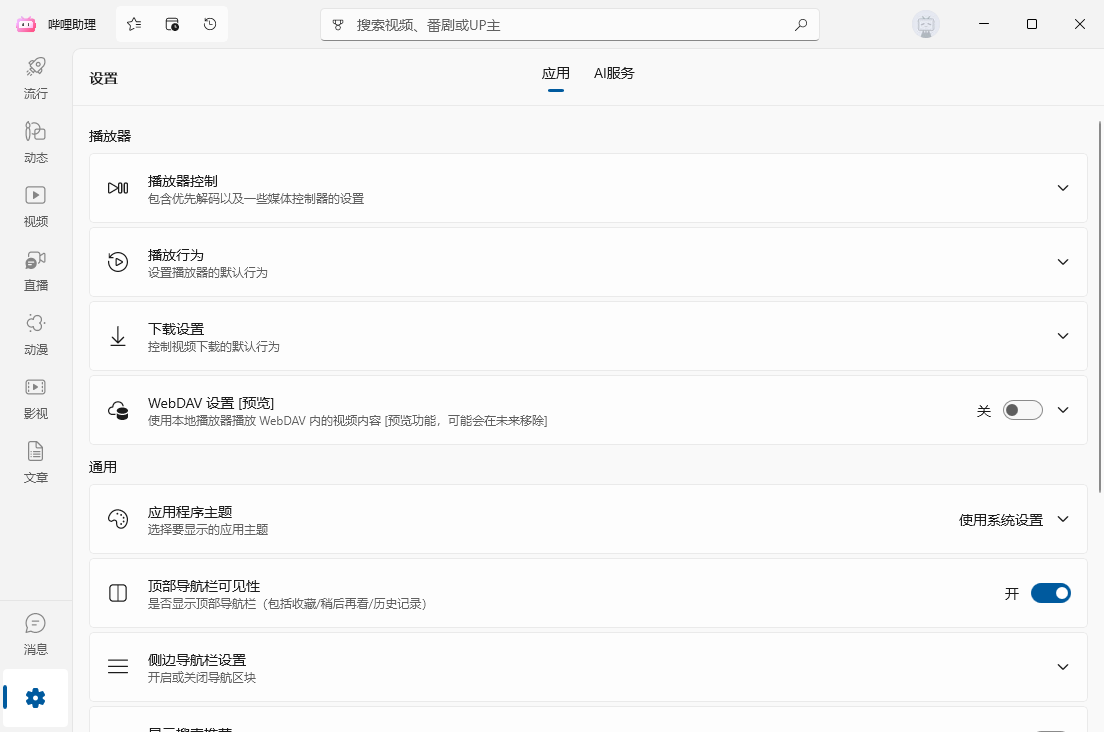Click the 应用程序主题 palette icon
Screen dimensions: 1104x732
tap(118, 519)
